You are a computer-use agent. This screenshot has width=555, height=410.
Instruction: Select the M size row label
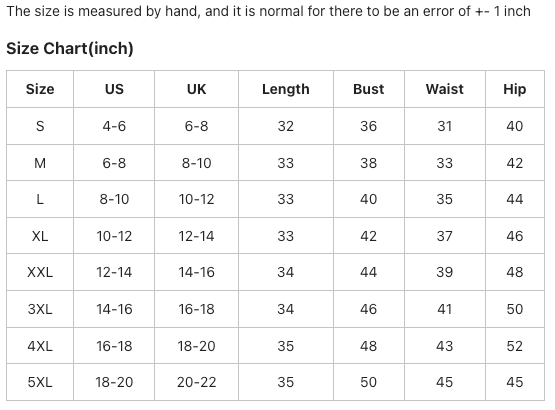tap(40, 163)
